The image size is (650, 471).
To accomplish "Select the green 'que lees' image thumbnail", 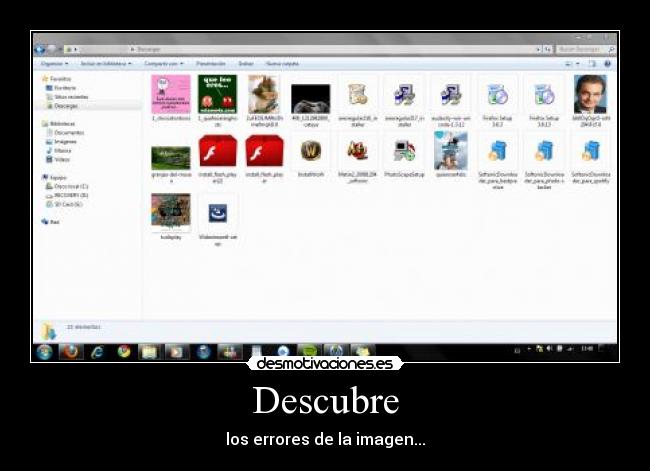I will [217, 94].
